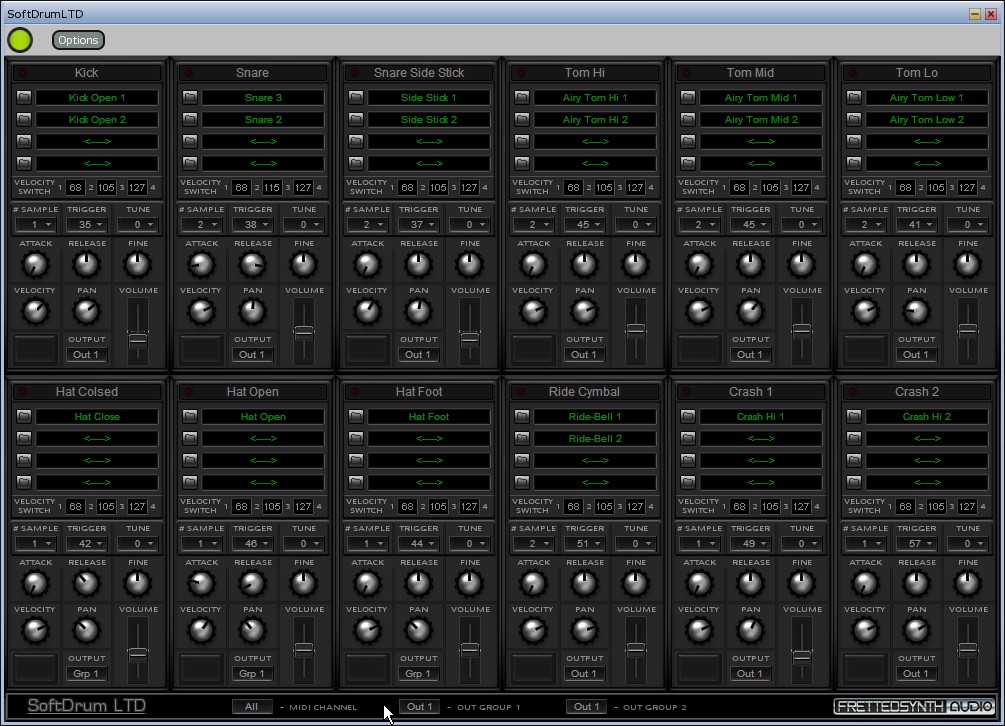Click folder icon beside Side Stick 1
Screen dimensions: 1005x726
point(356,97)
